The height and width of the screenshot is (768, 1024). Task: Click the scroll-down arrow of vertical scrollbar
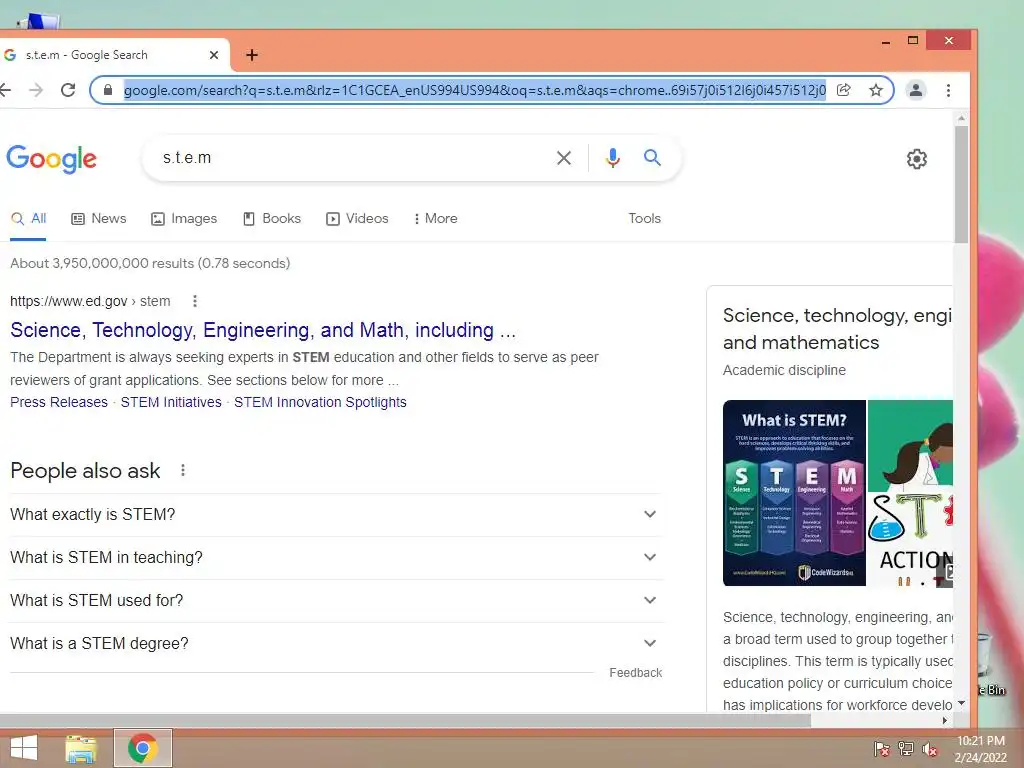(x=961, y=703)
